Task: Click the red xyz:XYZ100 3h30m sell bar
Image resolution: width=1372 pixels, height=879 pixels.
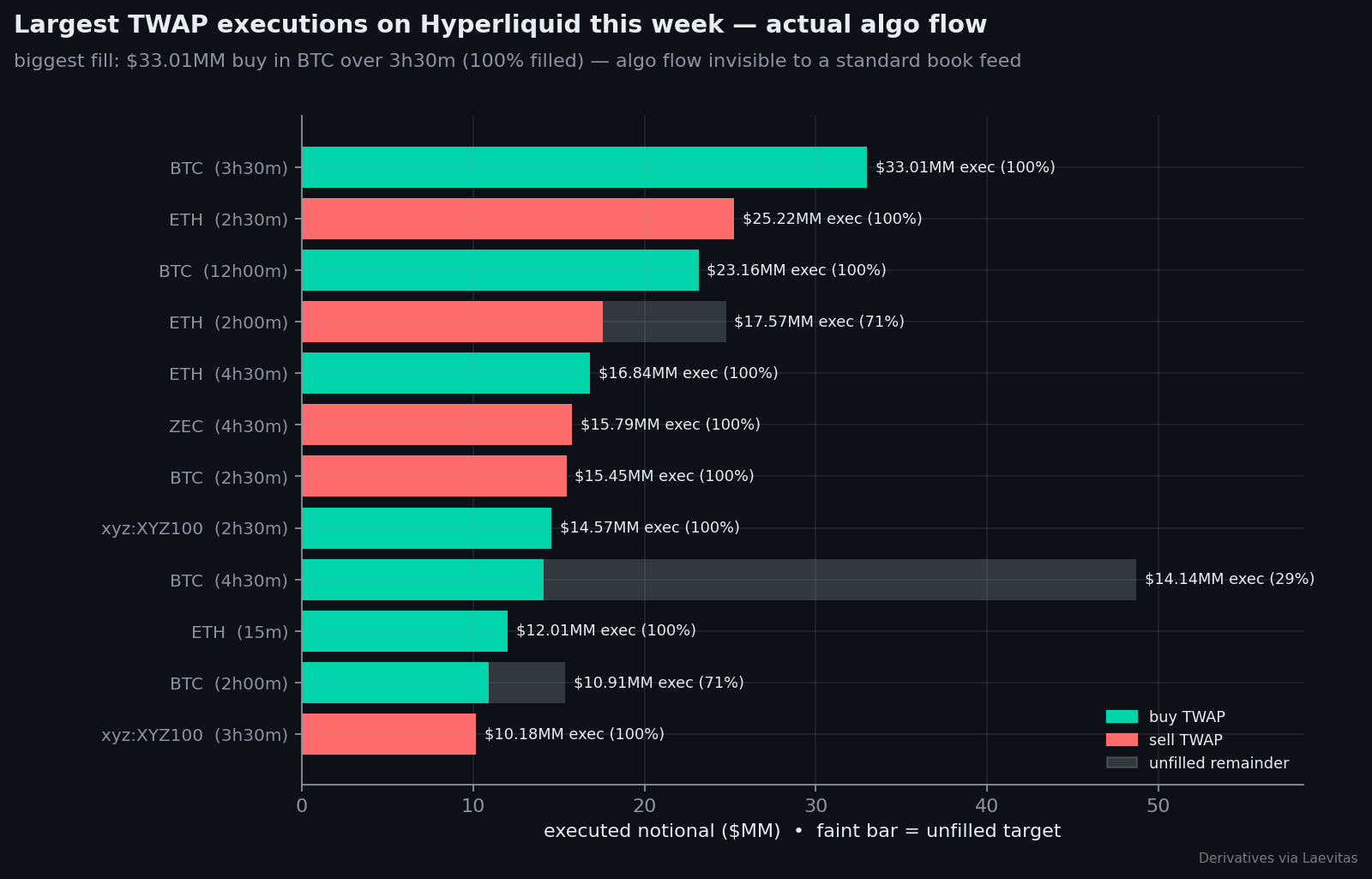Action: [388, 734]
